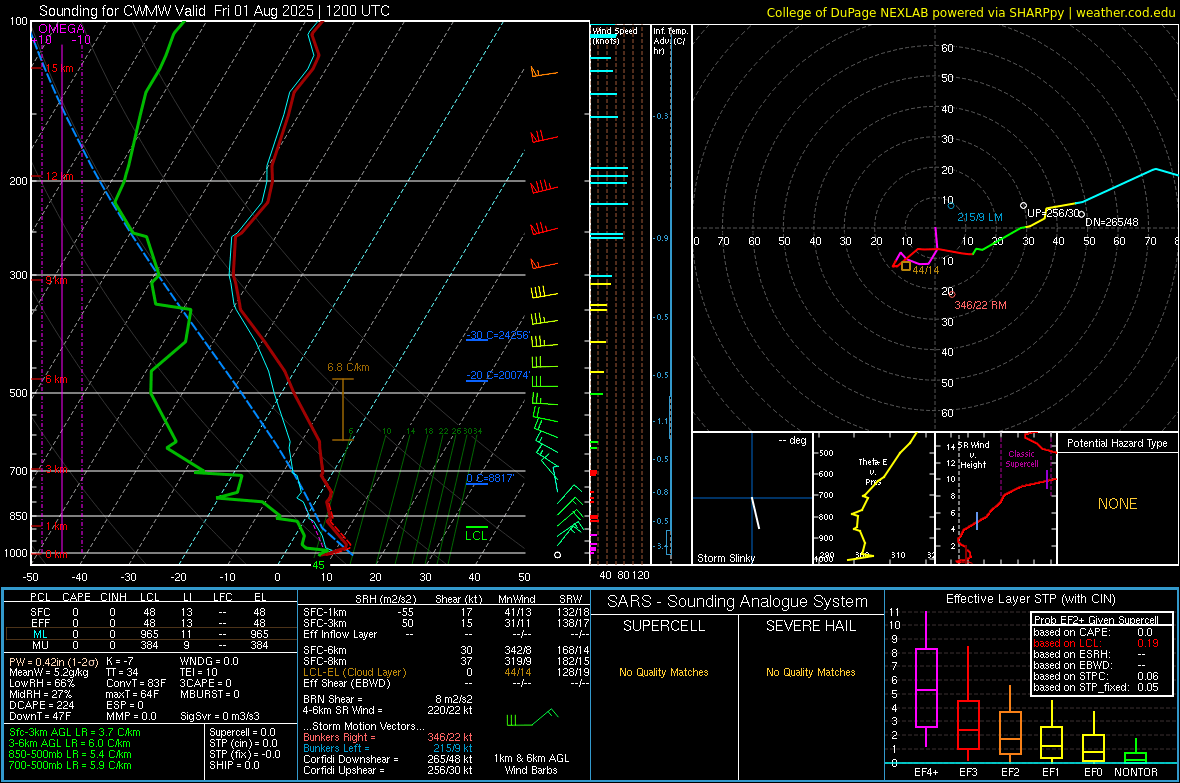Click the 346/22 RM hodograph label
Viewport: 1180px width, 783px height.
[x=980, y=305]
